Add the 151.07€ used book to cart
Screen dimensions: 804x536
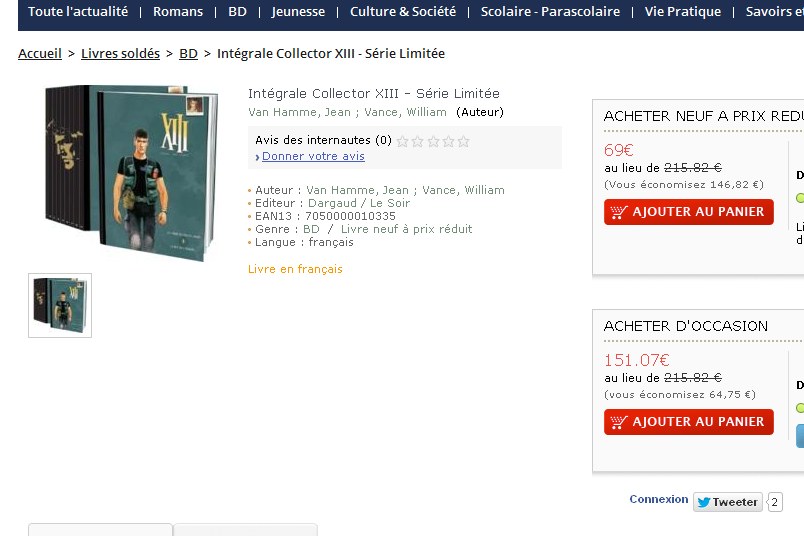point(689,422)
